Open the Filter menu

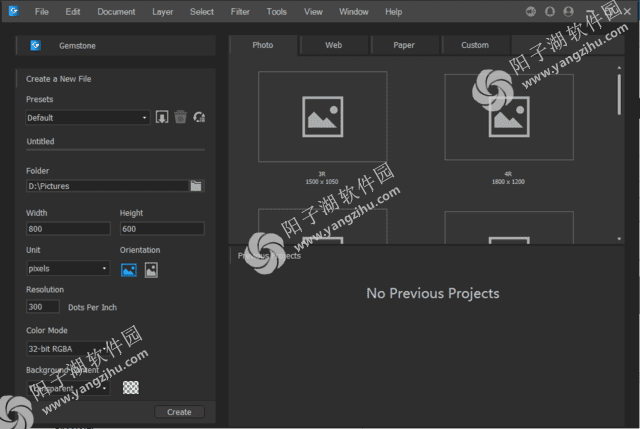240,12
